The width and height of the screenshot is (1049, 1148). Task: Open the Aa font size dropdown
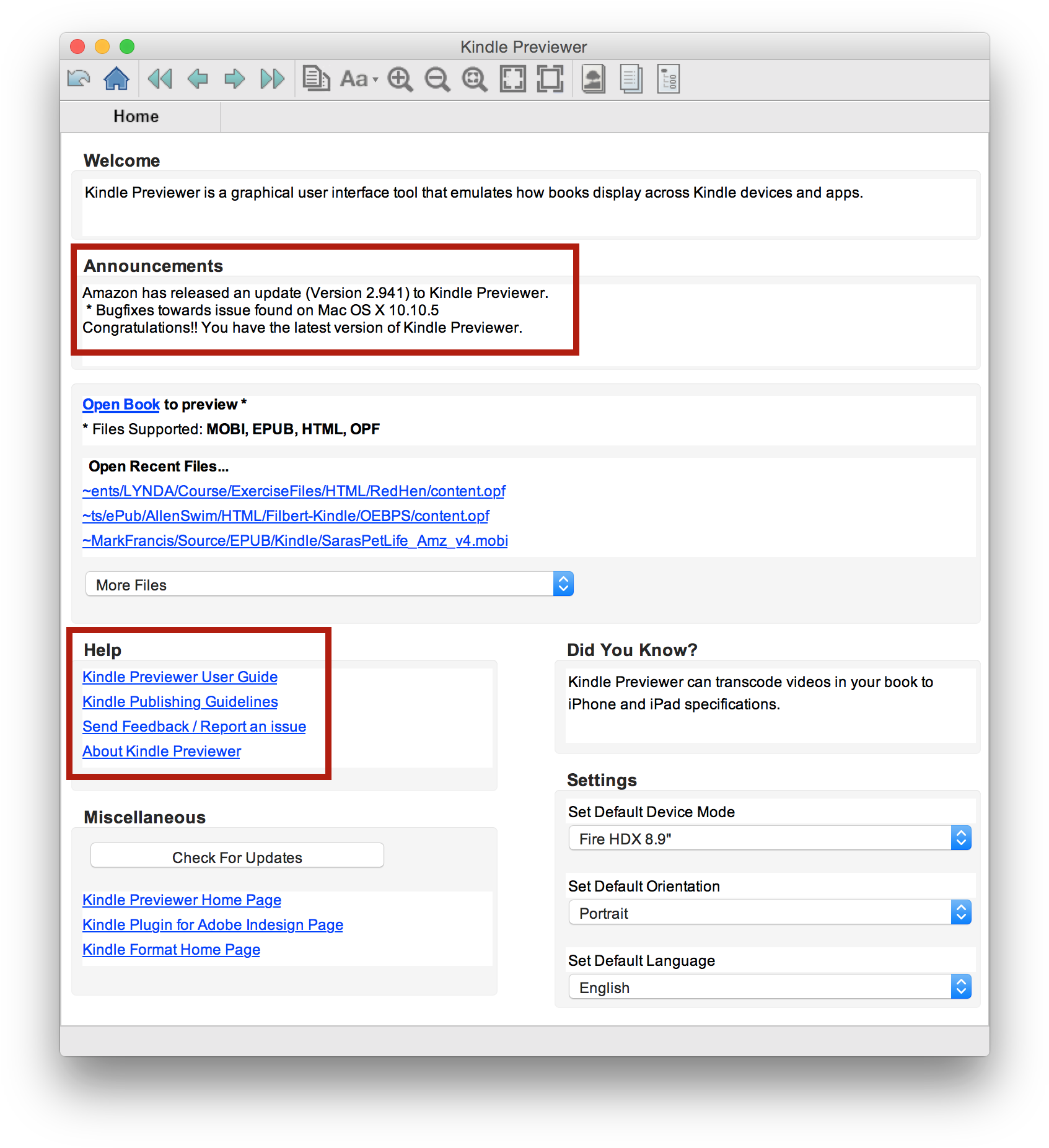[359, 79]
